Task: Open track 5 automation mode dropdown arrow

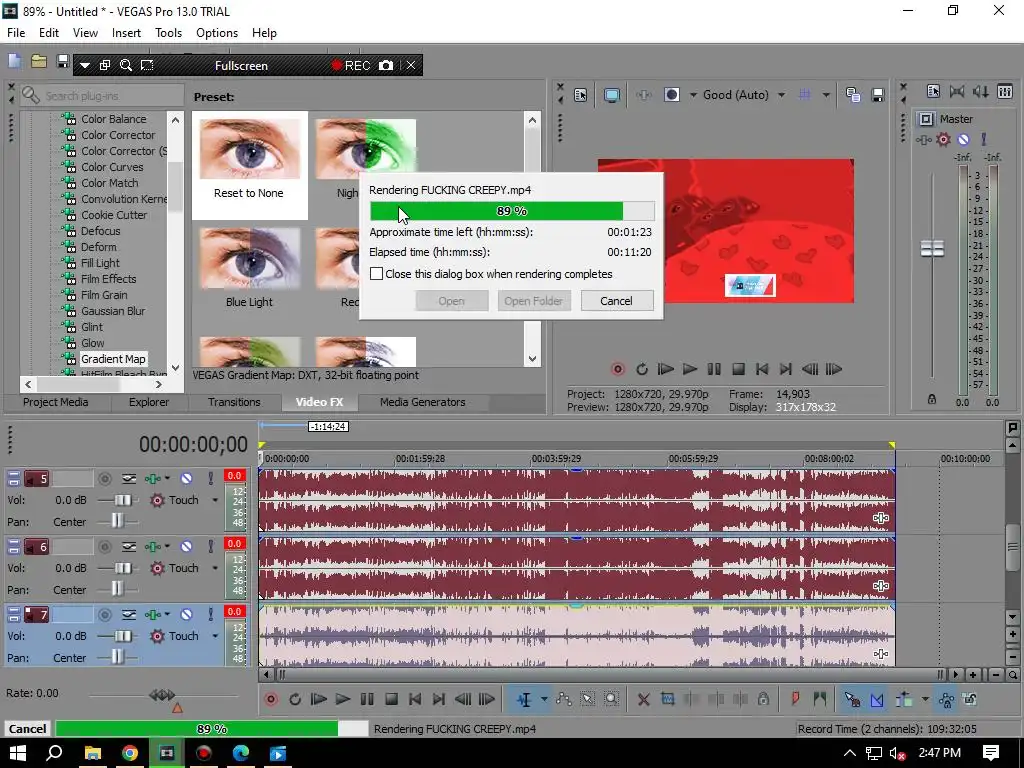Action: pyautogui.click(x=215, y=500)
